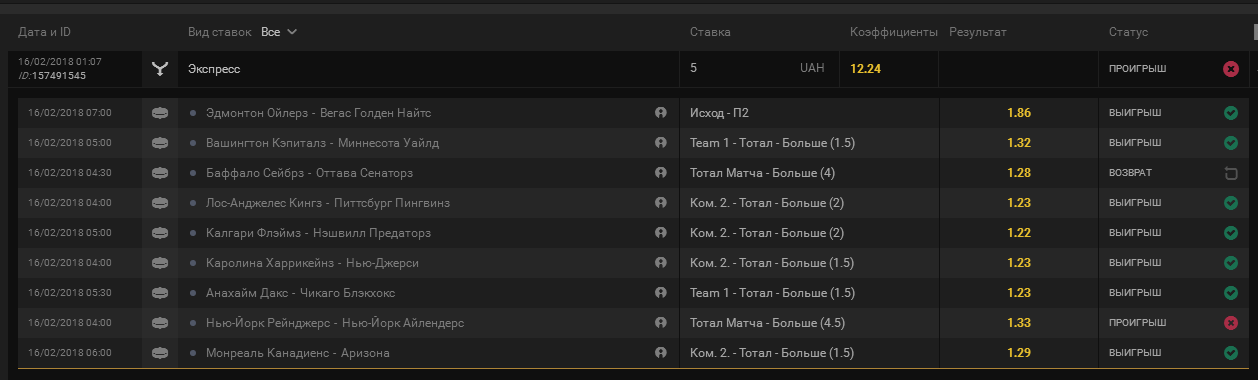Open the Лос-Анджелес Кингз - Питтсбург Пингвинз match
The width and height of the screenshot is (1258, 380).
pyautogui.click(x=328, y=203)
